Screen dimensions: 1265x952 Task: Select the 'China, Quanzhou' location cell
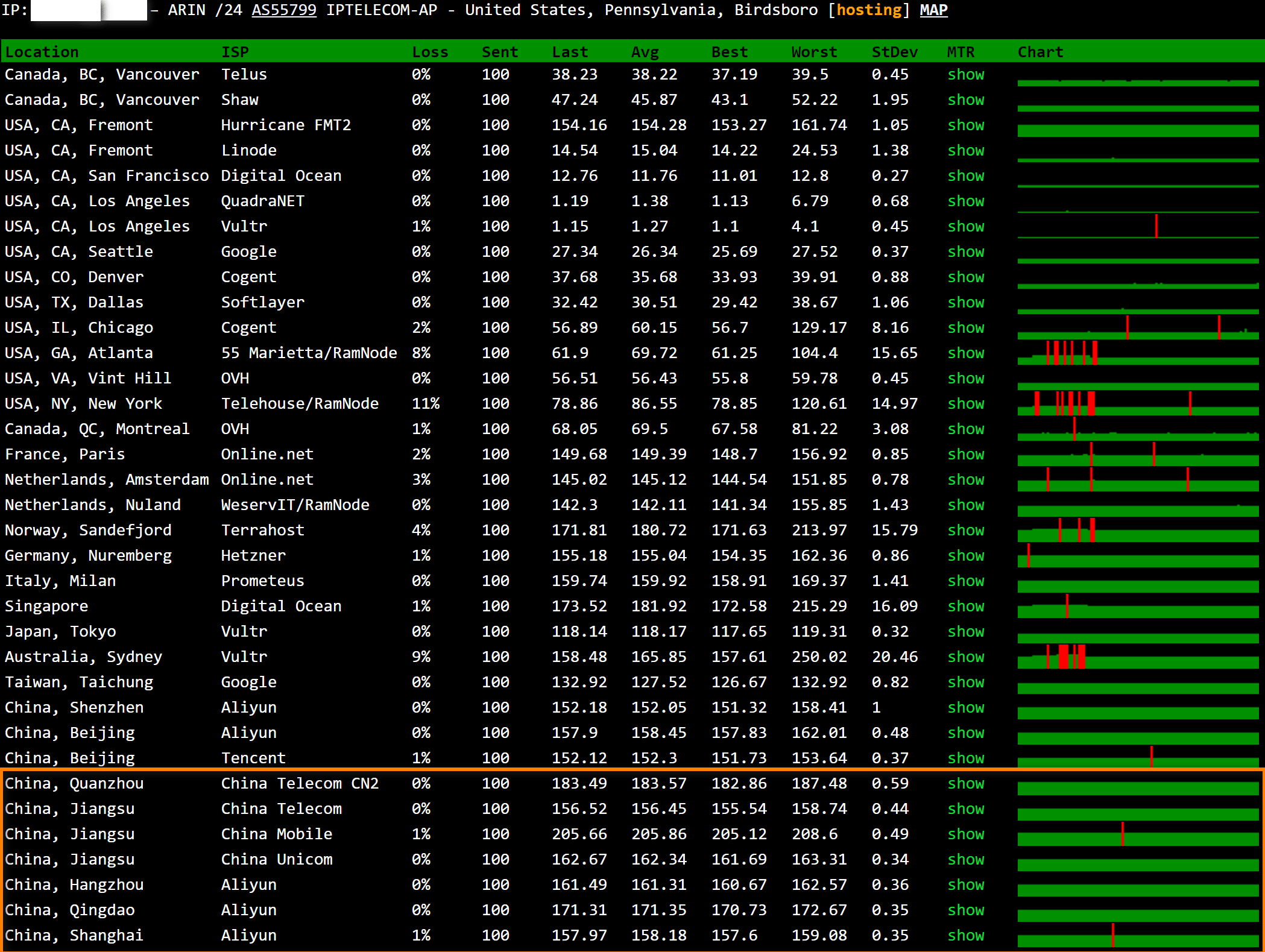(74, 783)
